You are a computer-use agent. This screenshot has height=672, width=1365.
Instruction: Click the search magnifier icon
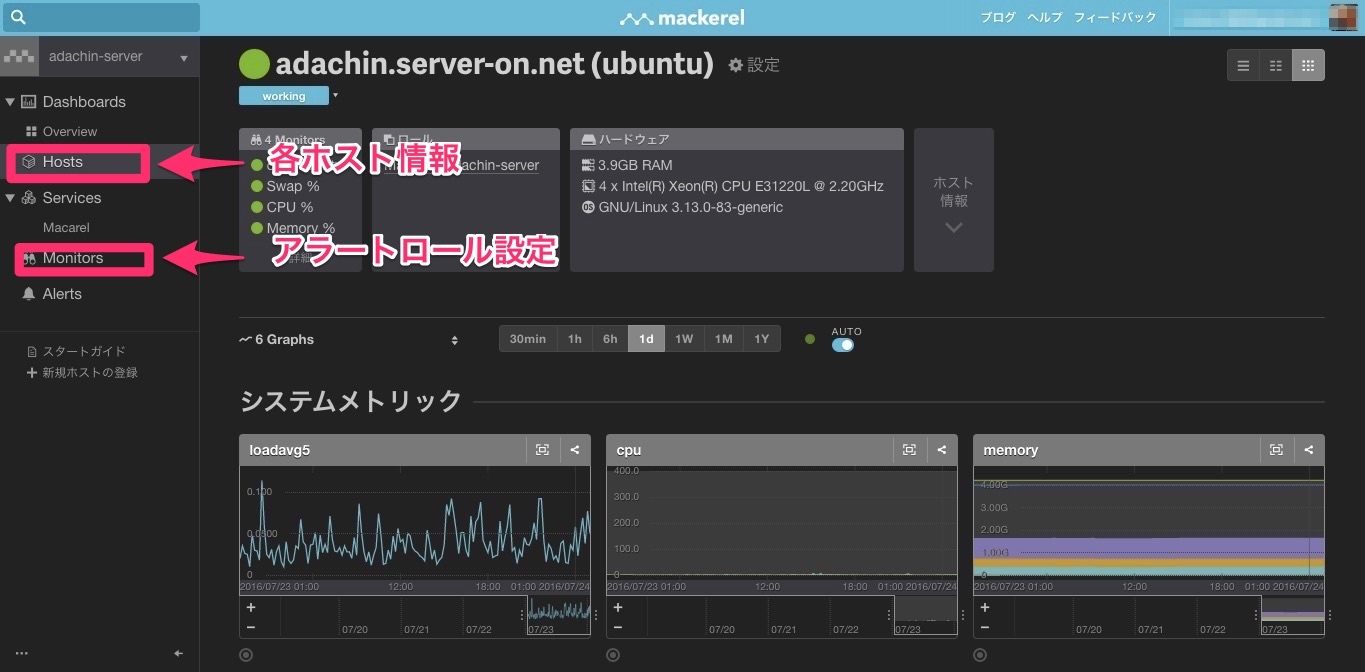click(x=18, y=17)
